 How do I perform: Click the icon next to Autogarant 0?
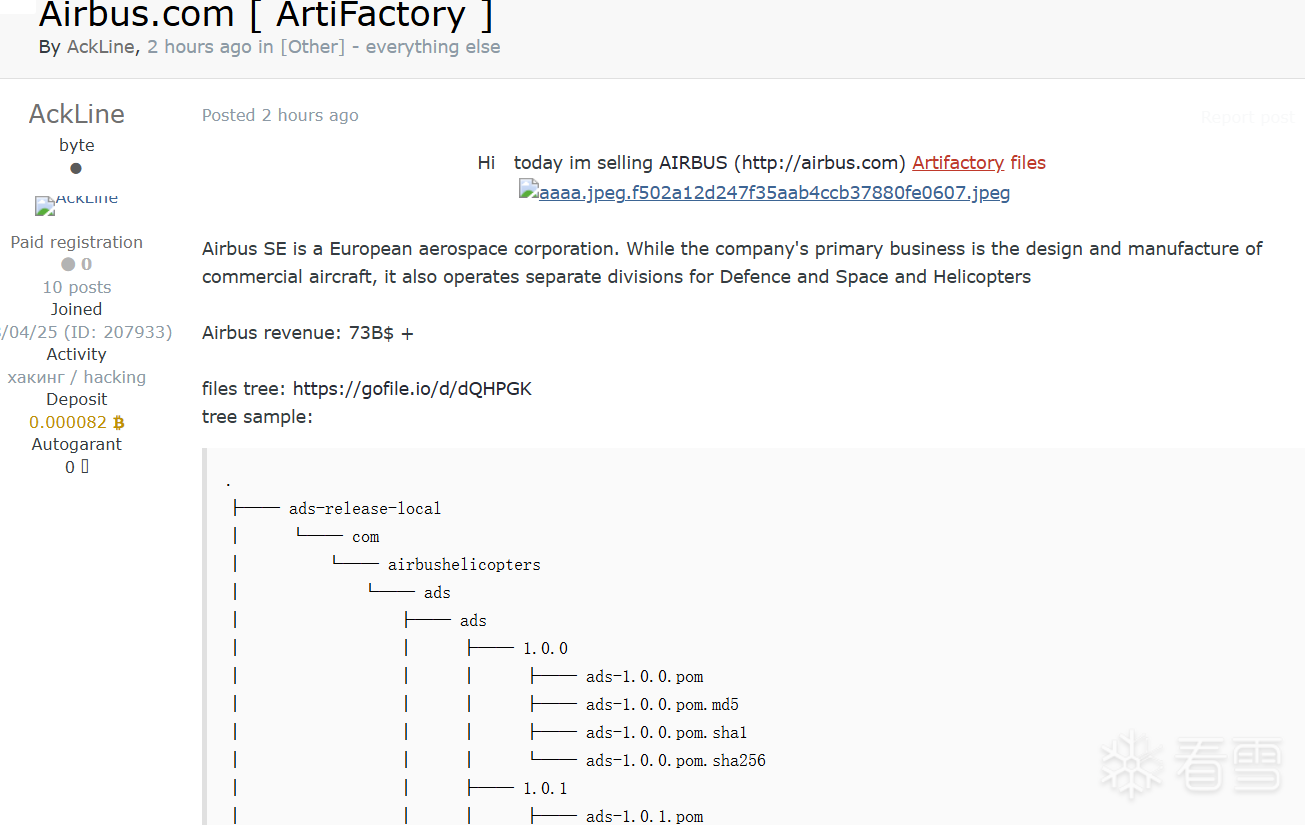[x=85, y=467]
